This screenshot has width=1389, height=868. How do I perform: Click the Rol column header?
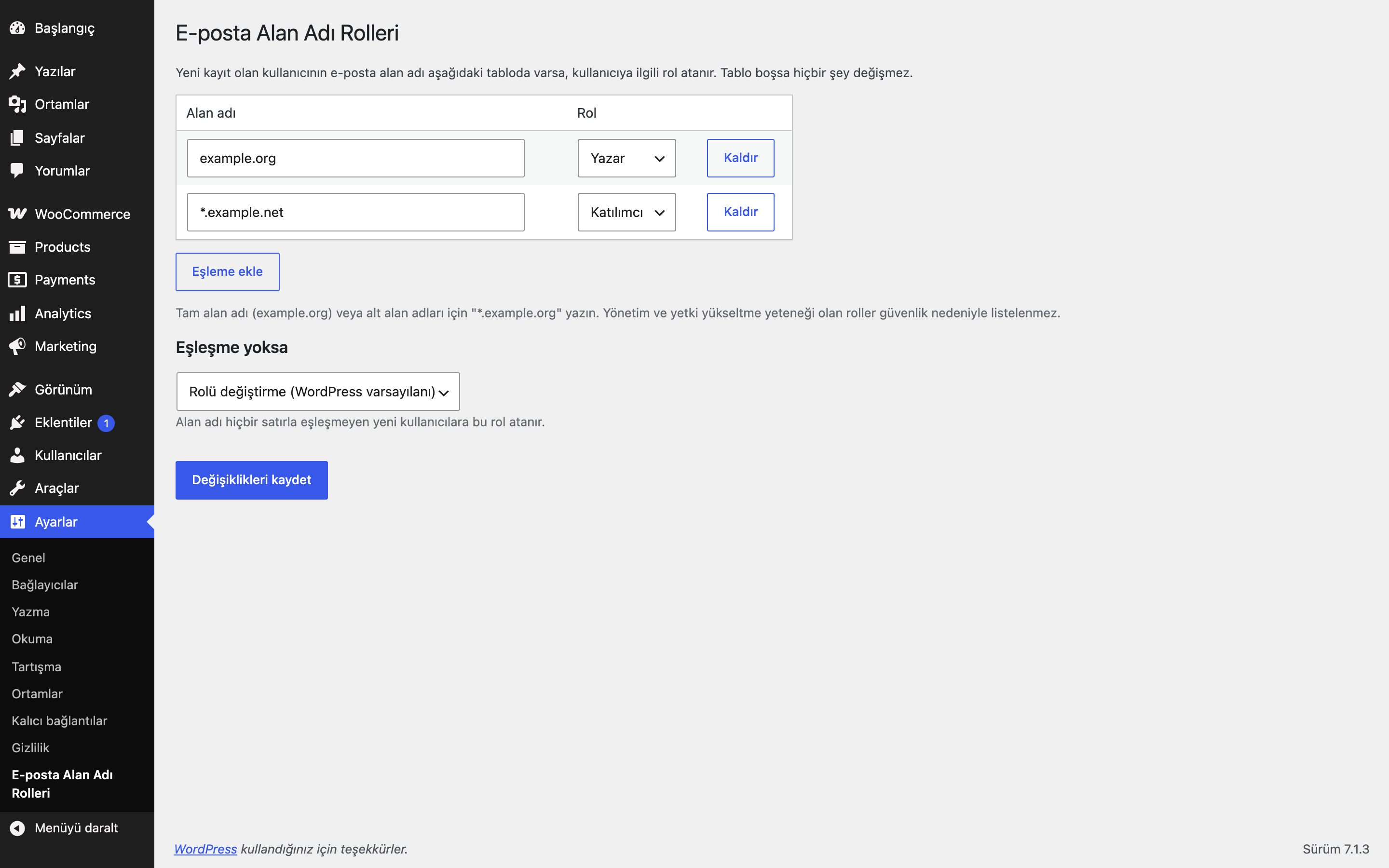coord(586,113)
